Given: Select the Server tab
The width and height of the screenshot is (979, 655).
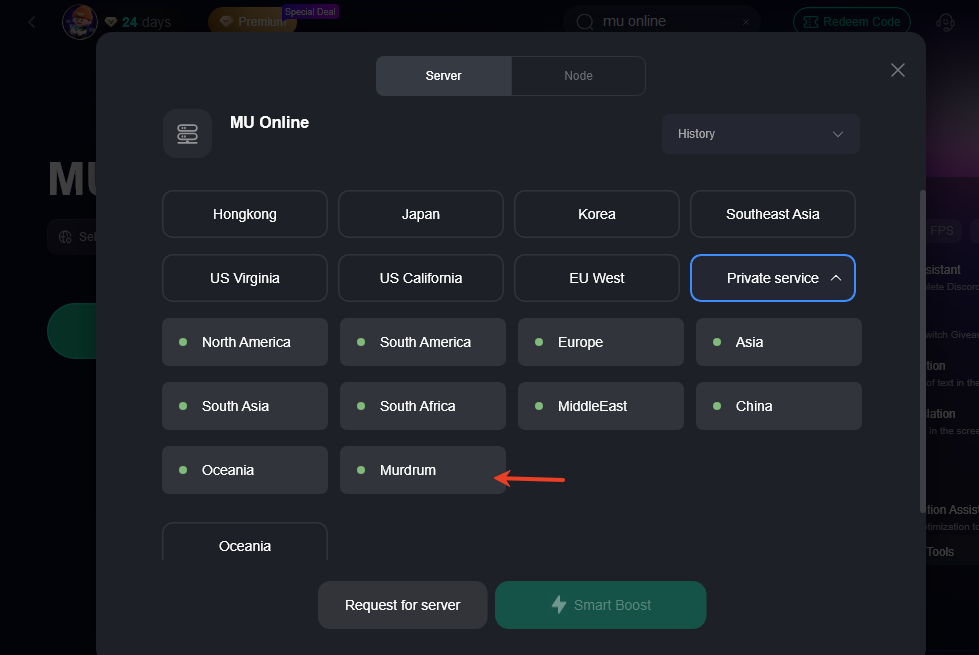Looking at the screenshot, I should point(443,76).
